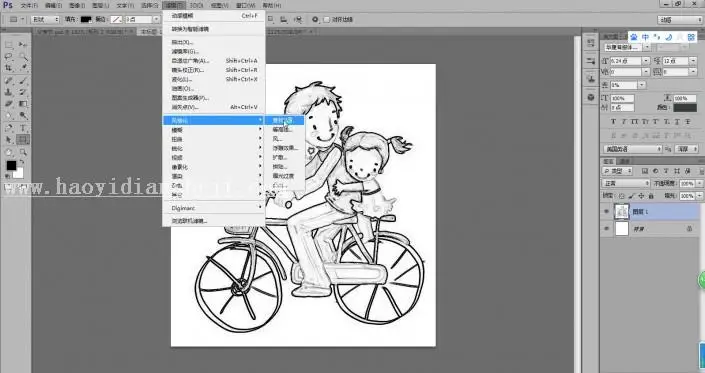
Task: Open the layer blend mode dropdown
Action: pyautogui.click(x=626, y=183)
